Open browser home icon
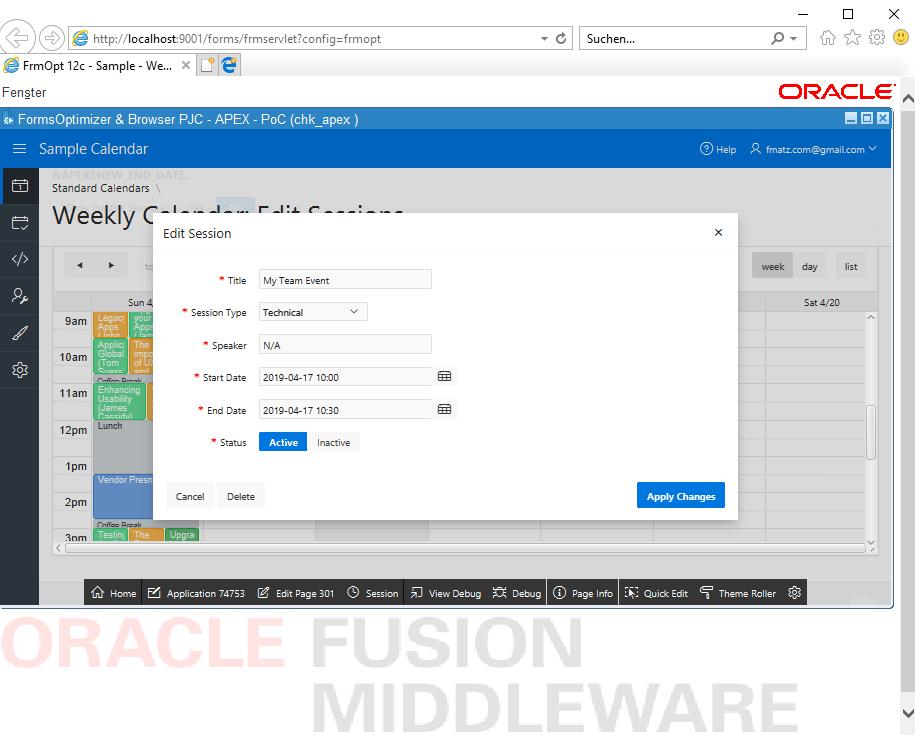 click(827, 38)
